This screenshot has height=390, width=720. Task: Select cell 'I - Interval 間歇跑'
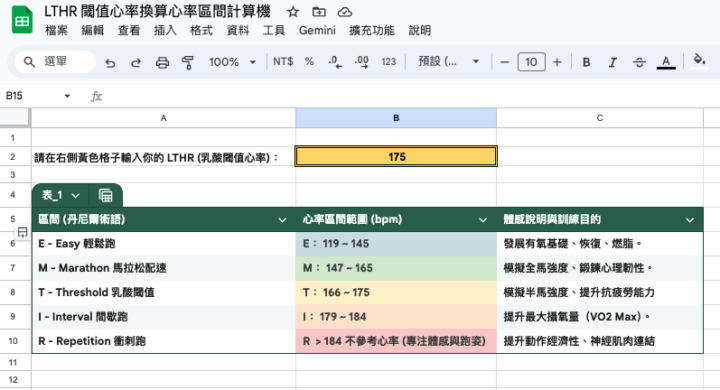[164, 317]
